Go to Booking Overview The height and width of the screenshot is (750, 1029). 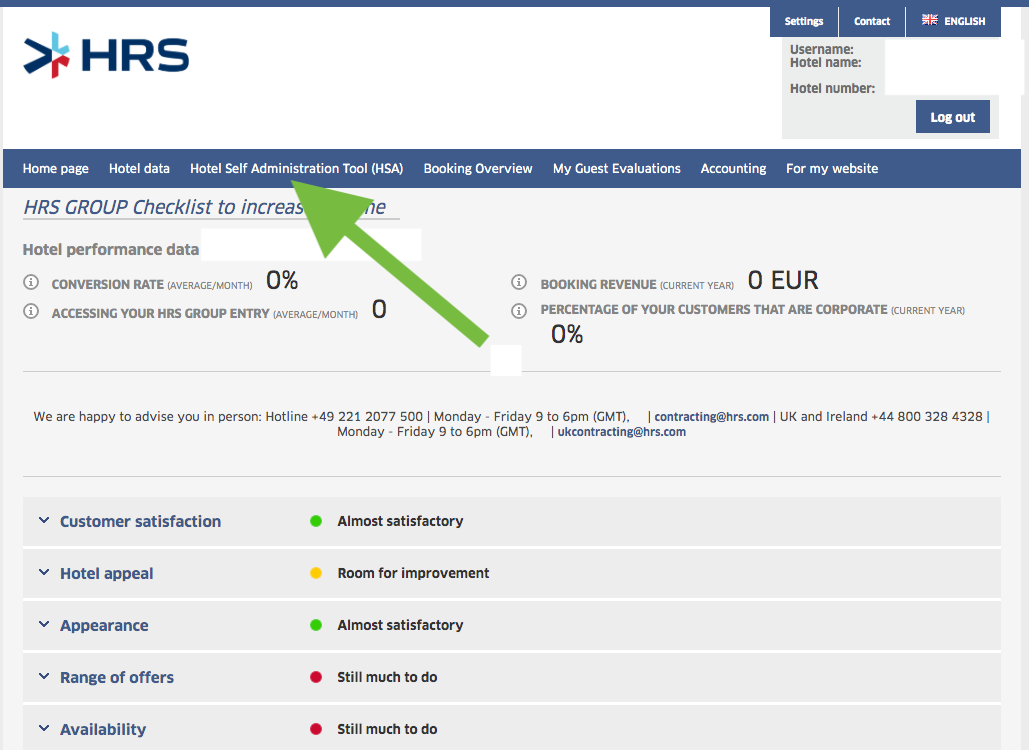click(478, 169)
